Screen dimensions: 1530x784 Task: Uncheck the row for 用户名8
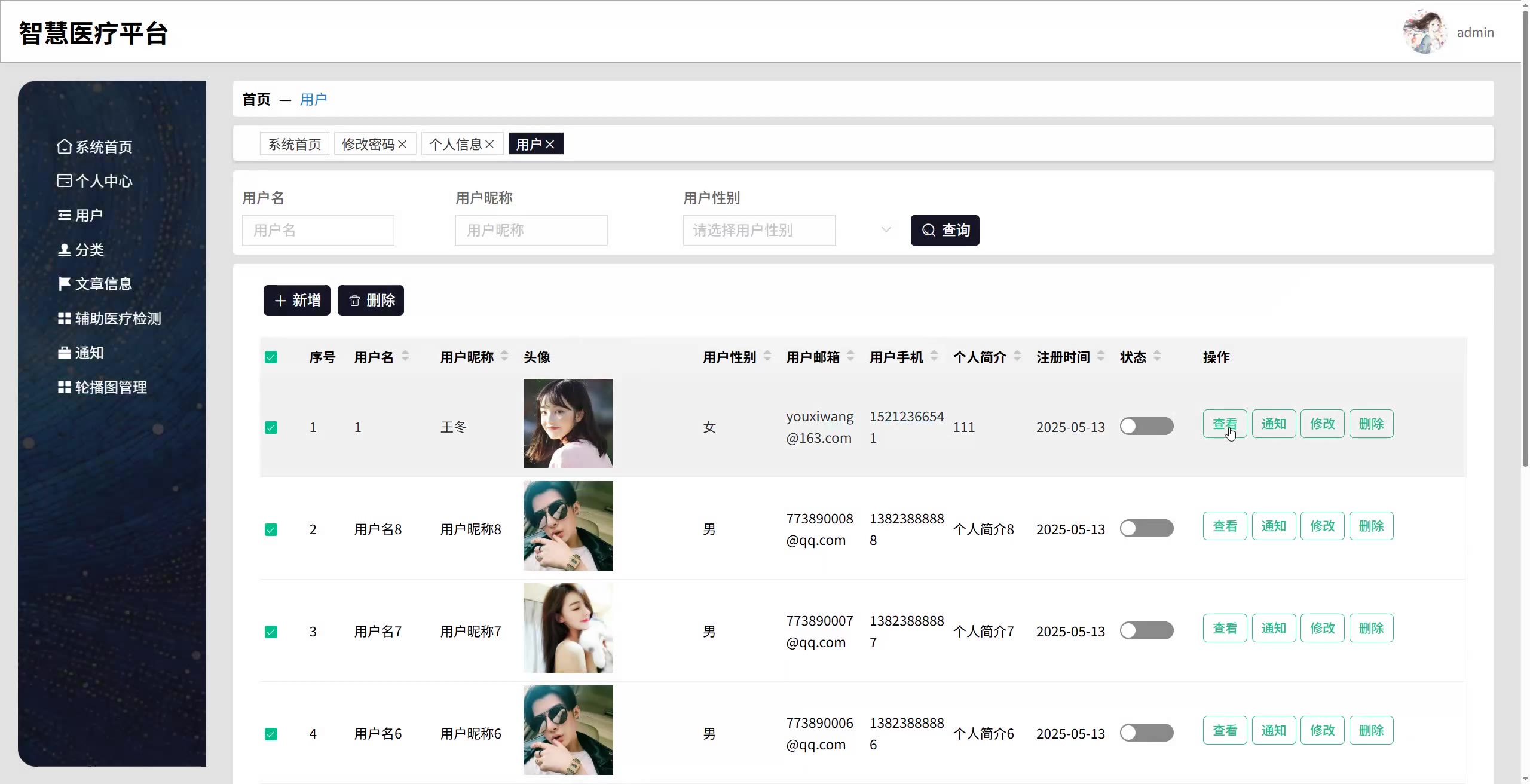point(271,529)
